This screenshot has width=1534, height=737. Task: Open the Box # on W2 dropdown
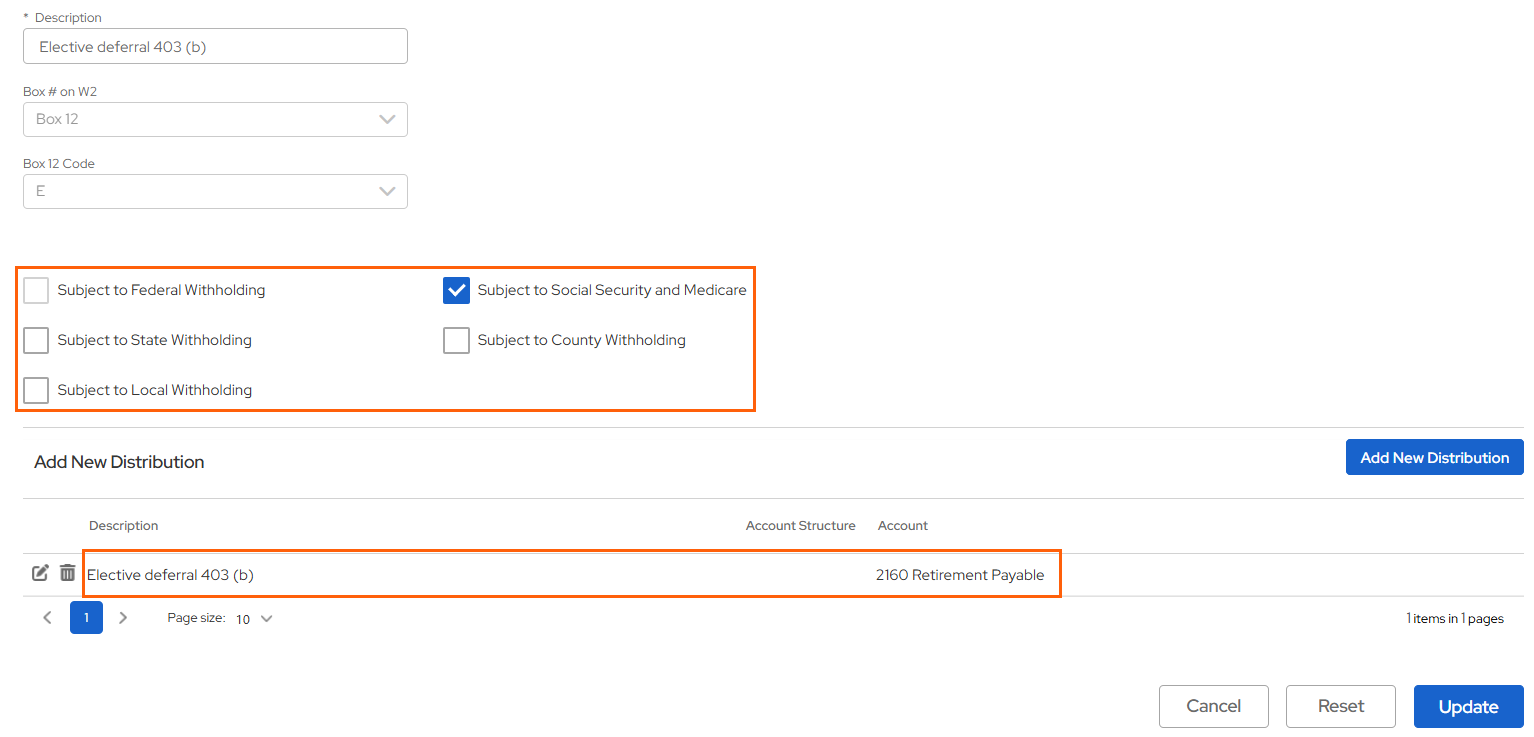coord(215,119)
